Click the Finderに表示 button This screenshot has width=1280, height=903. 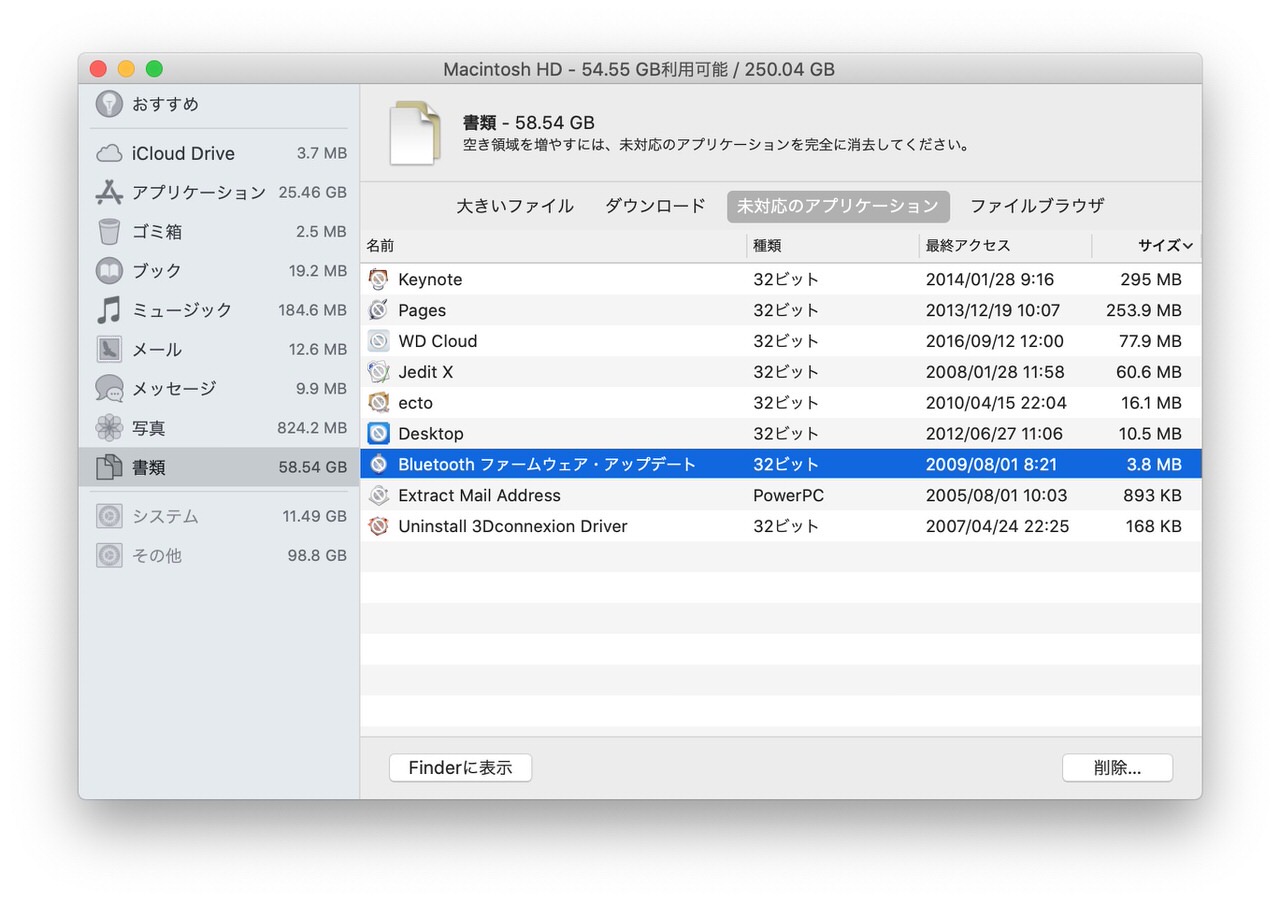(460, 768)
